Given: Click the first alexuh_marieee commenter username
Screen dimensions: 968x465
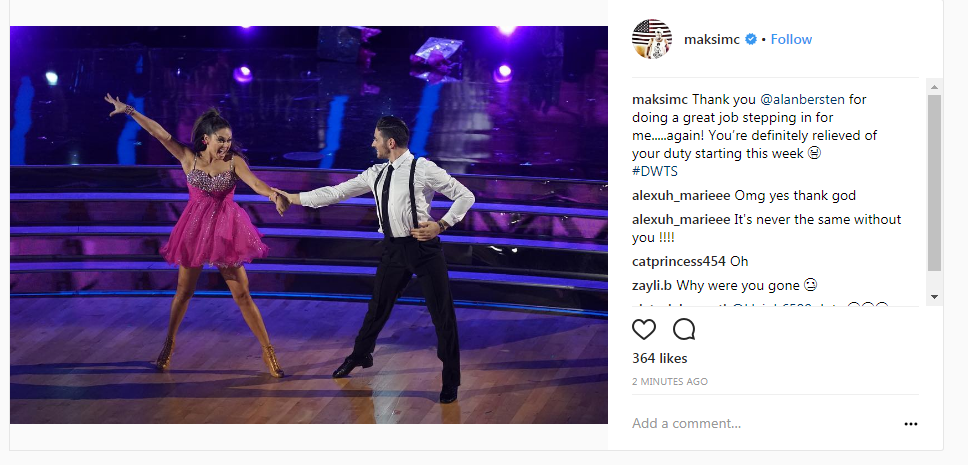Looking at the screenshot, I should coord(681,196).
